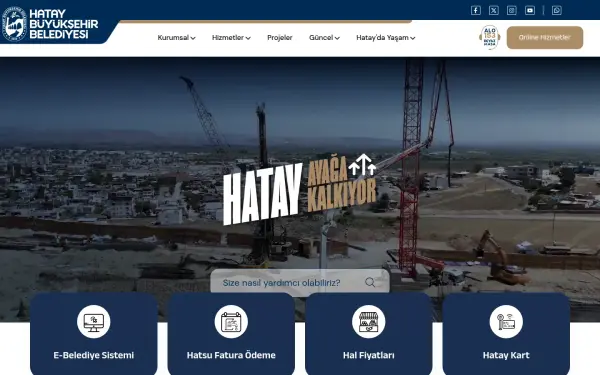Click the Hatay Büyükşehir Belediyesi logo
Image resolution: width=600 pixels, height=375 pixels.
tap(50, 24)
